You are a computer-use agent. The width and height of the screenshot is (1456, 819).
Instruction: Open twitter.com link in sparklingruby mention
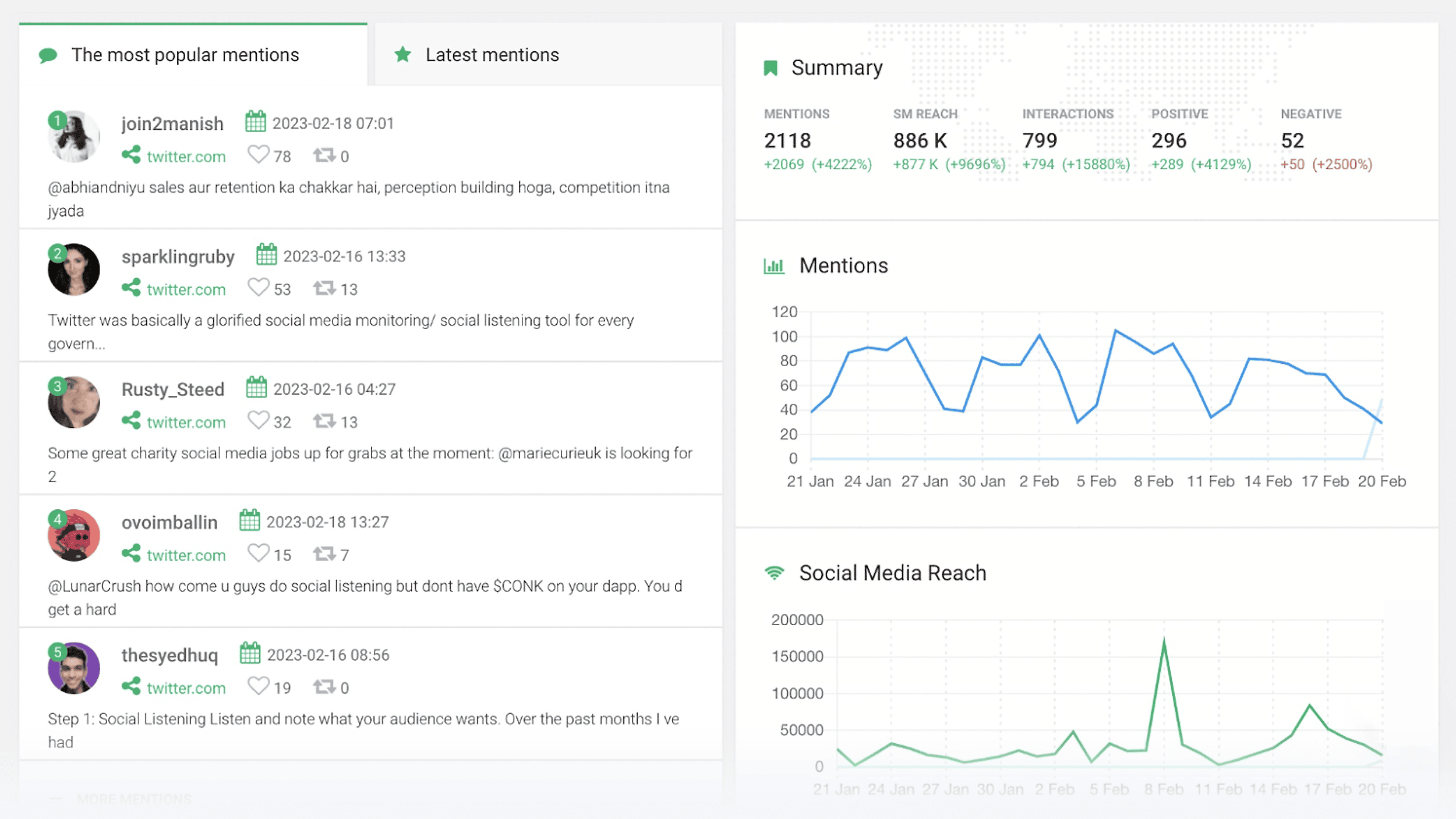point(186,289)
